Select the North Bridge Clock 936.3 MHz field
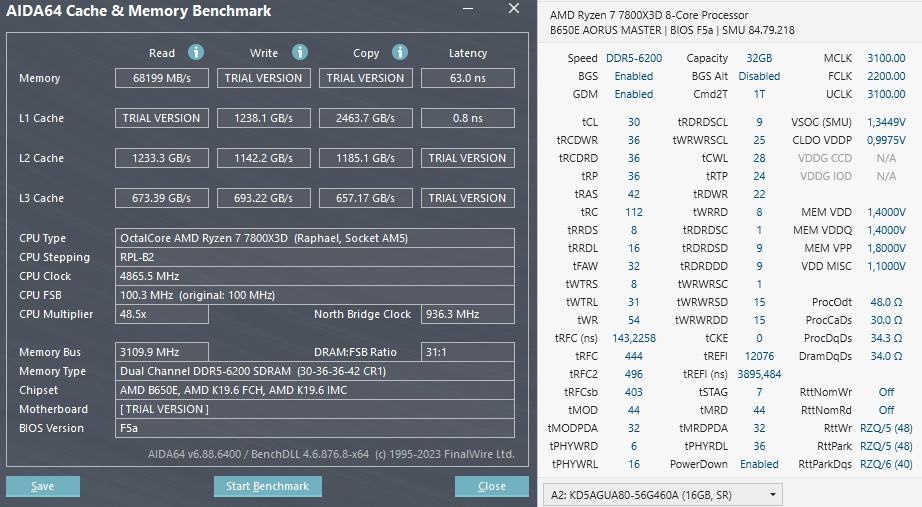The width and height of the screenshot is (922, 507). tap(467, 314)
